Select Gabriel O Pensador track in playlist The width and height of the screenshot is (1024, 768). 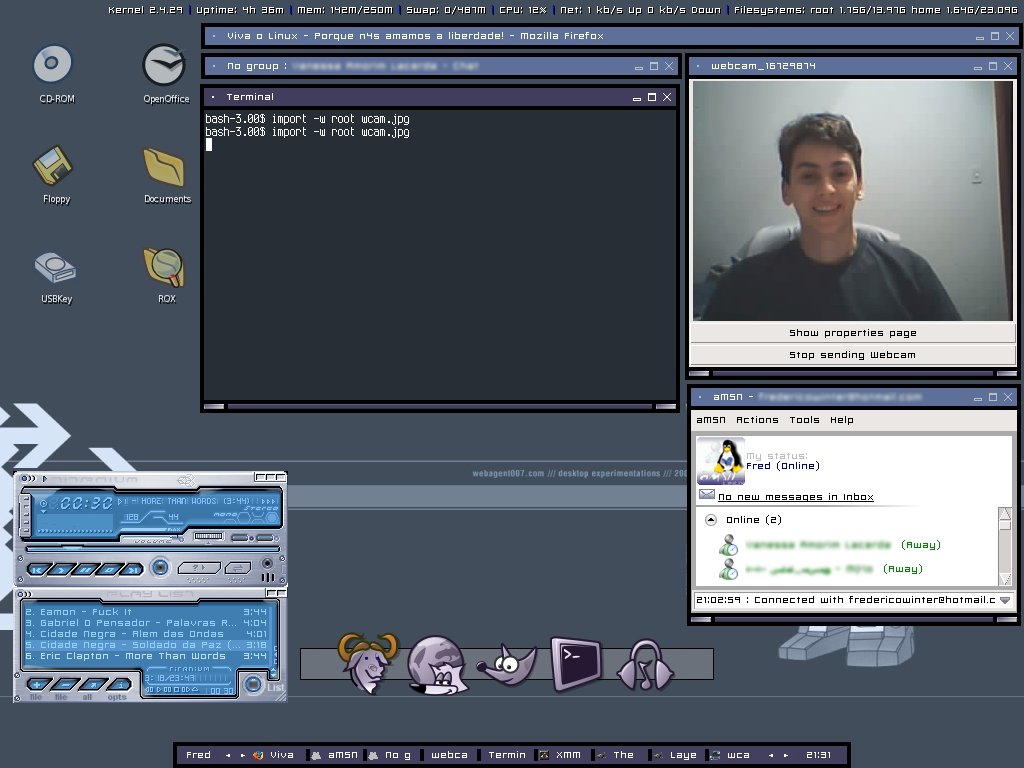pos(146,623)
